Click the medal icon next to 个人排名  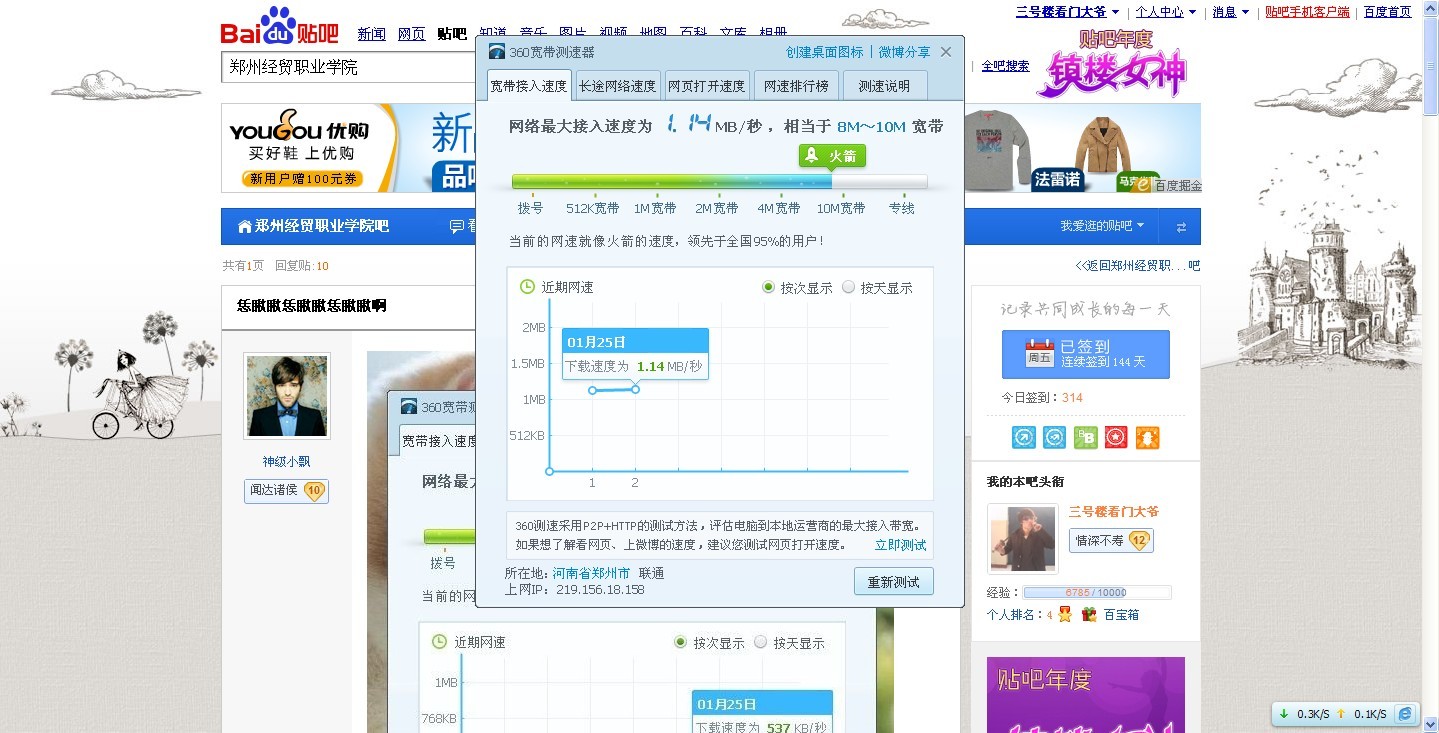(x=1065, y=615)
